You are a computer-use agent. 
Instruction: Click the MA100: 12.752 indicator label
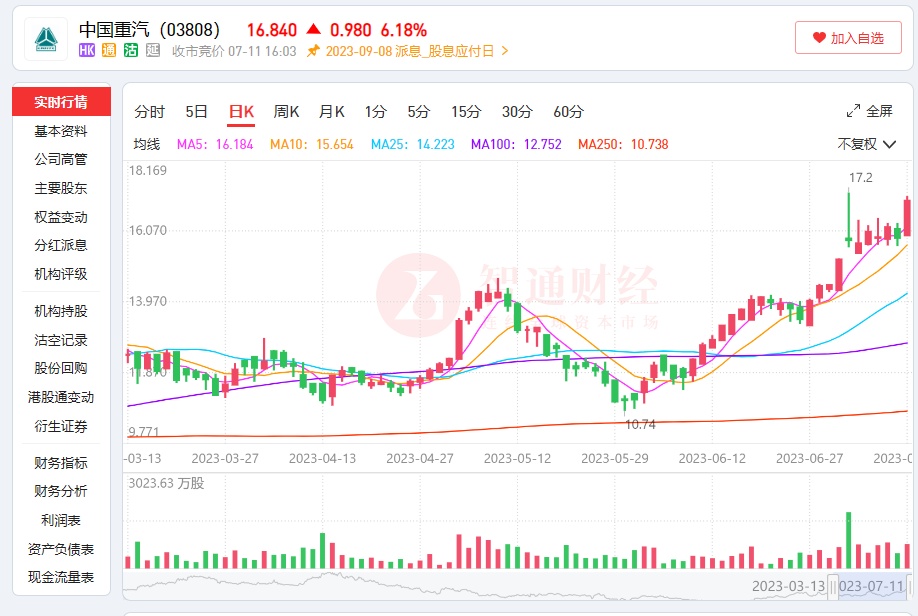pos(516,144)
